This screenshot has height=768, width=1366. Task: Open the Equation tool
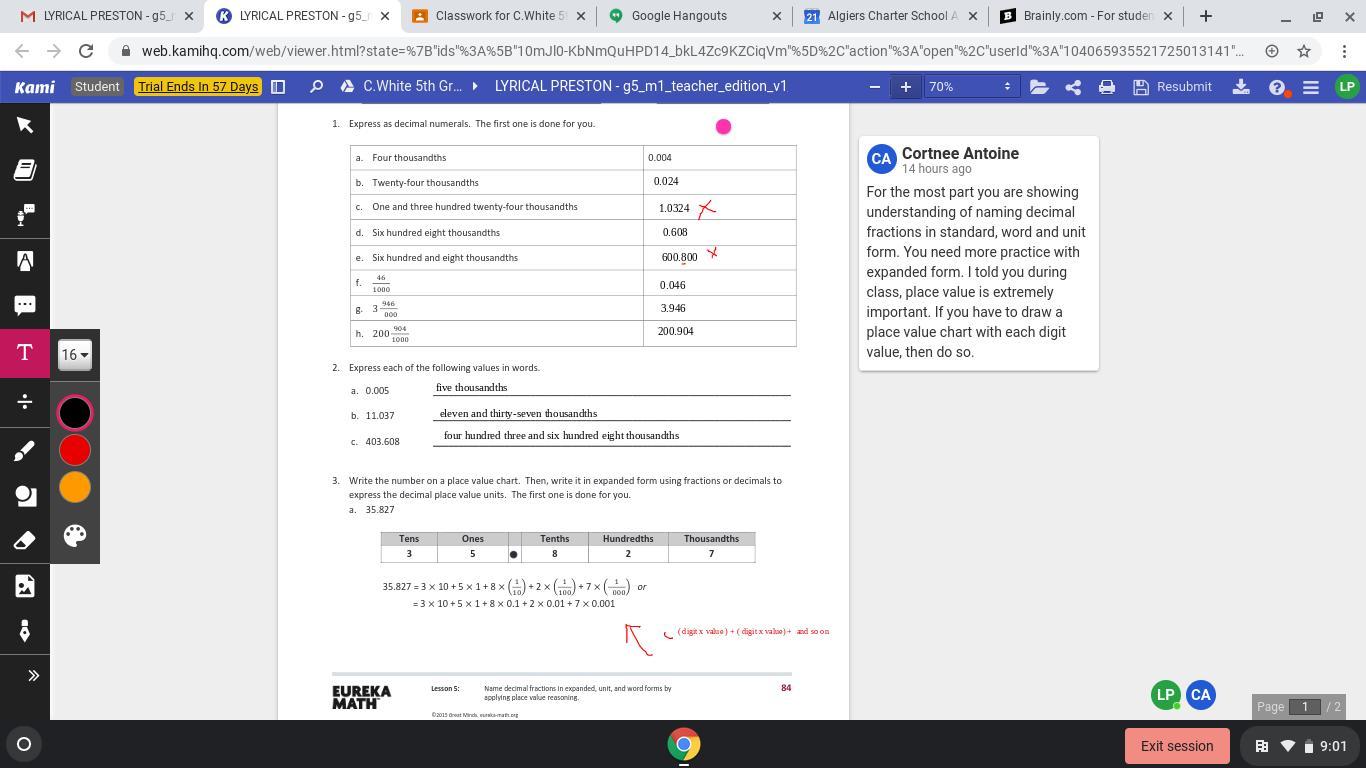point(25,402)
